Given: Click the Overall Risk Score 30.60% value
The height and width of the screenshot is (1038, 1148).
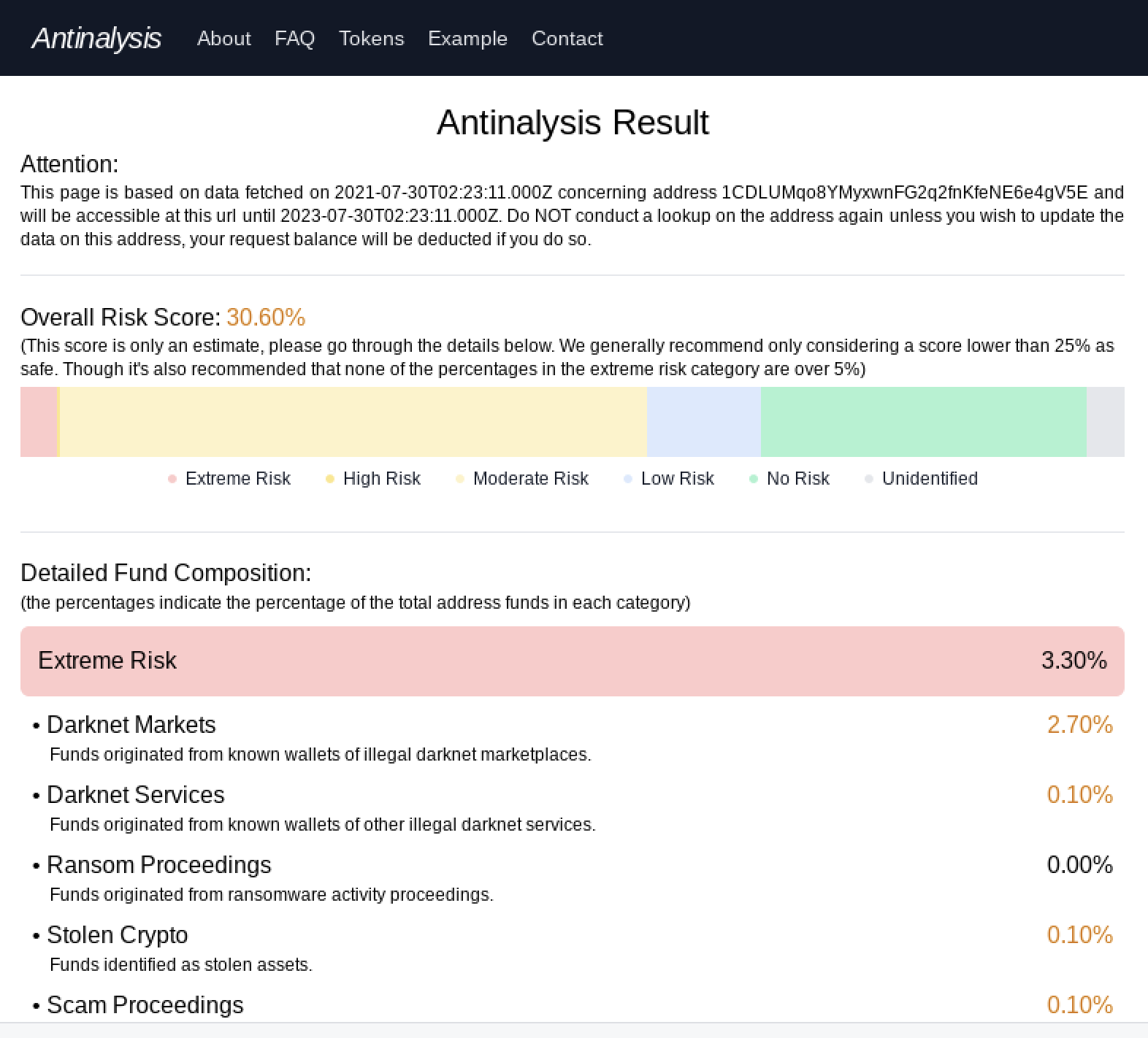Looking at the screenshot, I should (x=266, y=318).
